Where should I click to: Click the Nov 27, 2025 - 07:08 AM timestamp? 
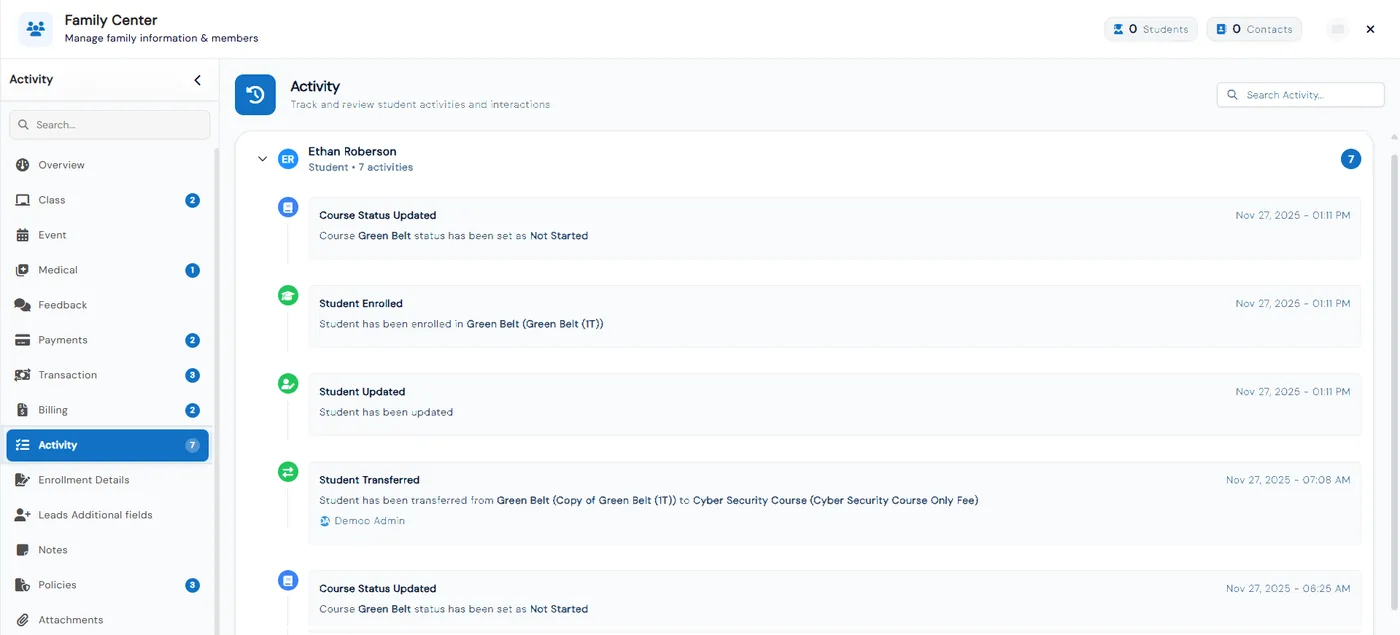1288,480
